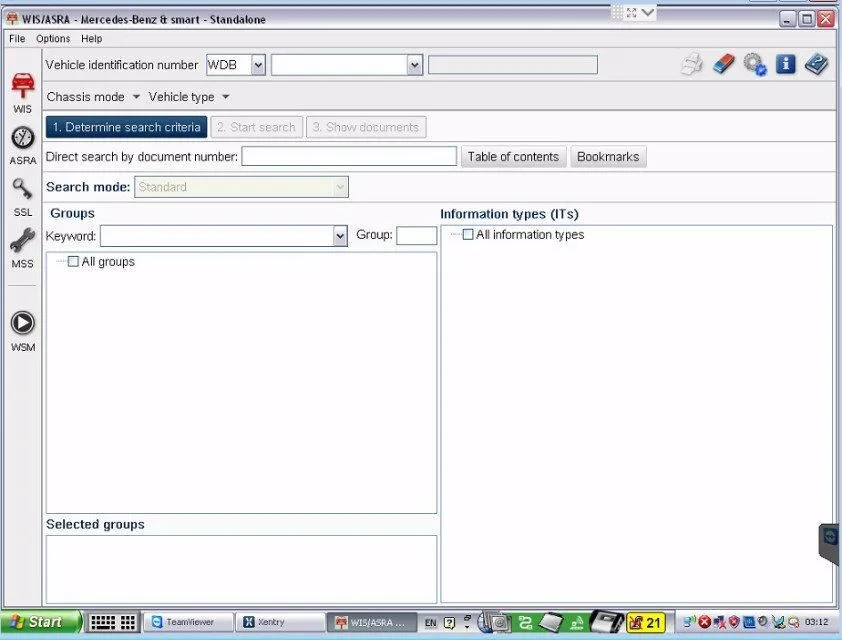
Task: Open the on-screen keyboard taskbar icon
Action: coord(113,622)
